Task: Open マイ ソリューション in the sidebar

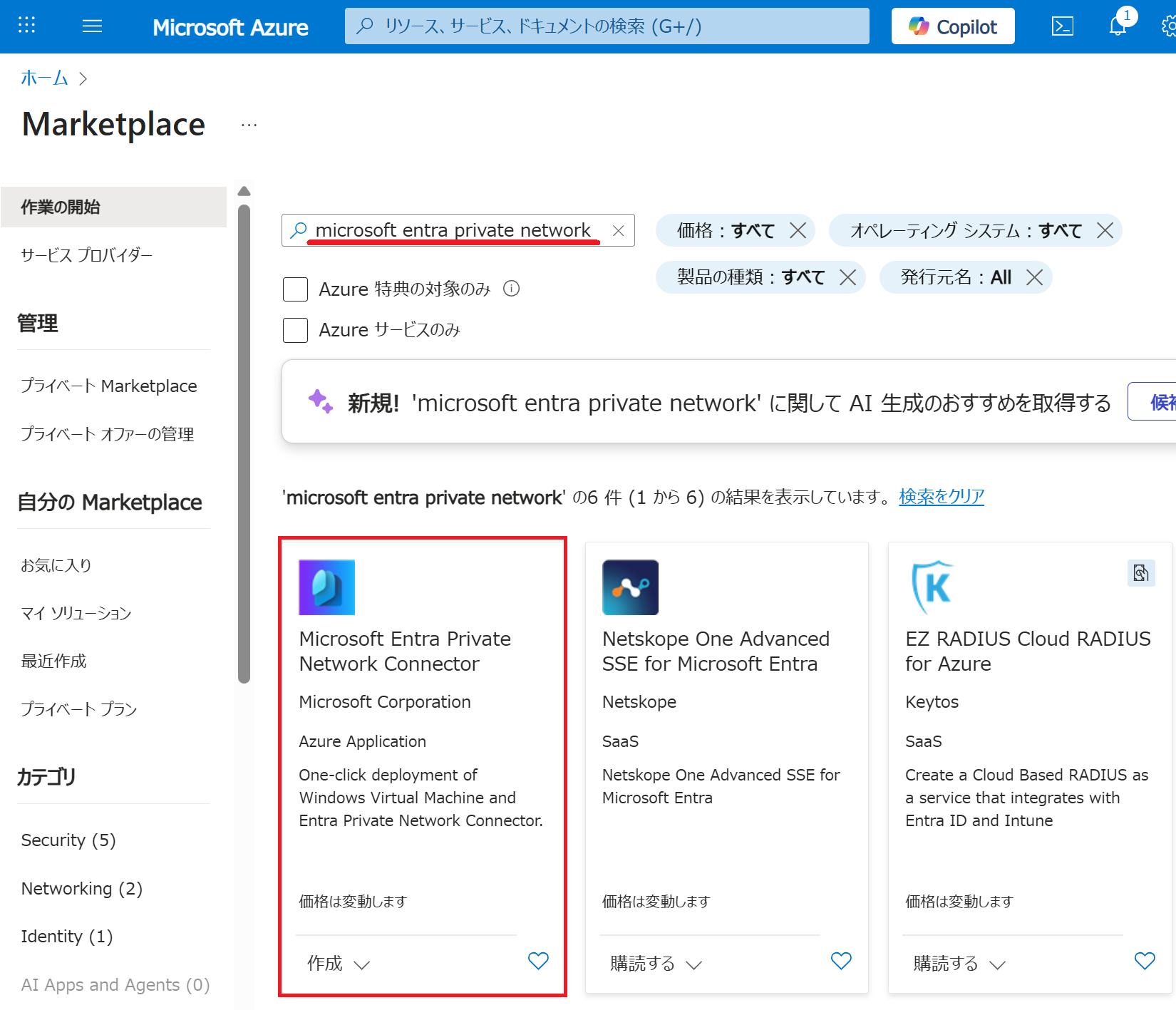Action: [76, 613]
